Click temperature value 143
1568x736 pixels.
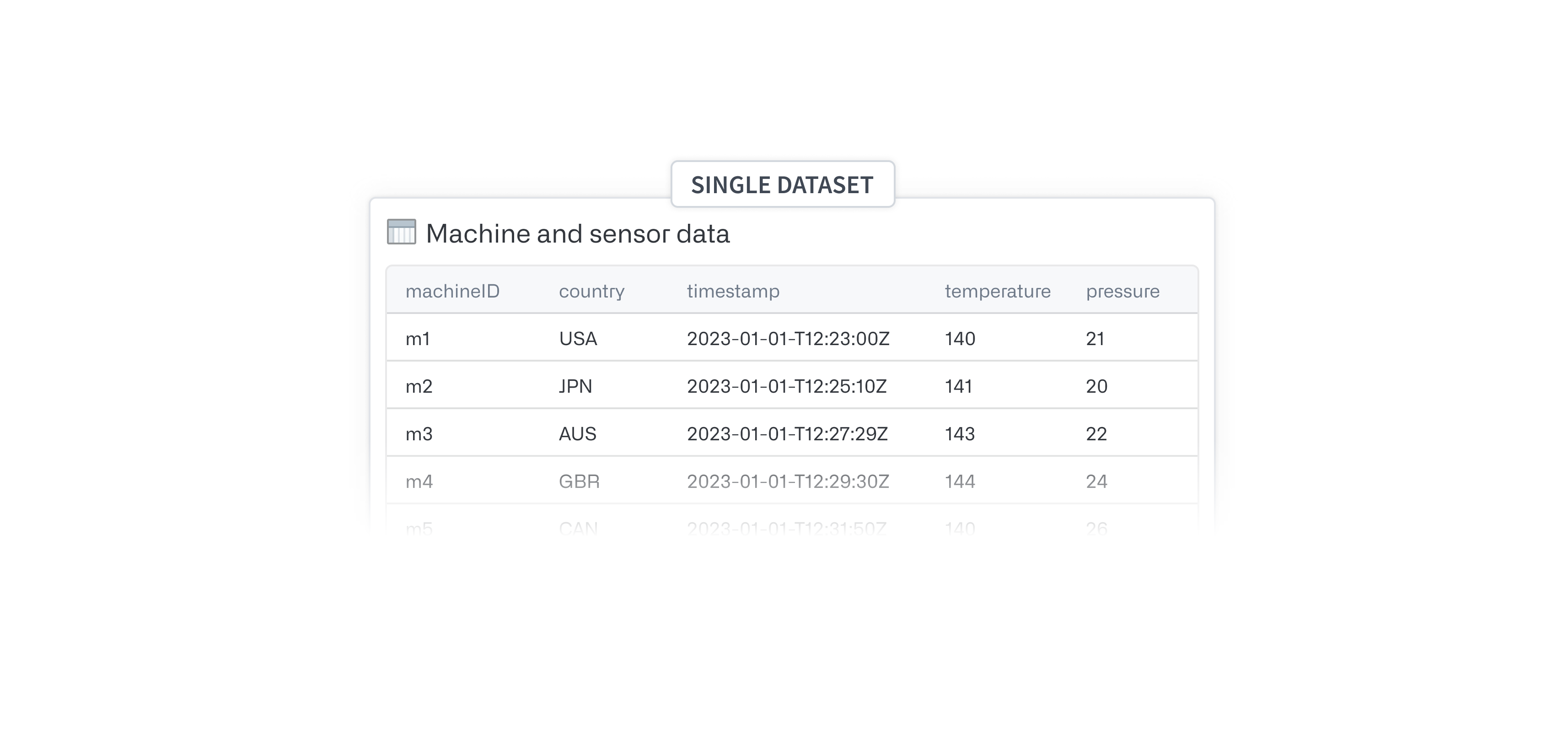pos(960,434)
